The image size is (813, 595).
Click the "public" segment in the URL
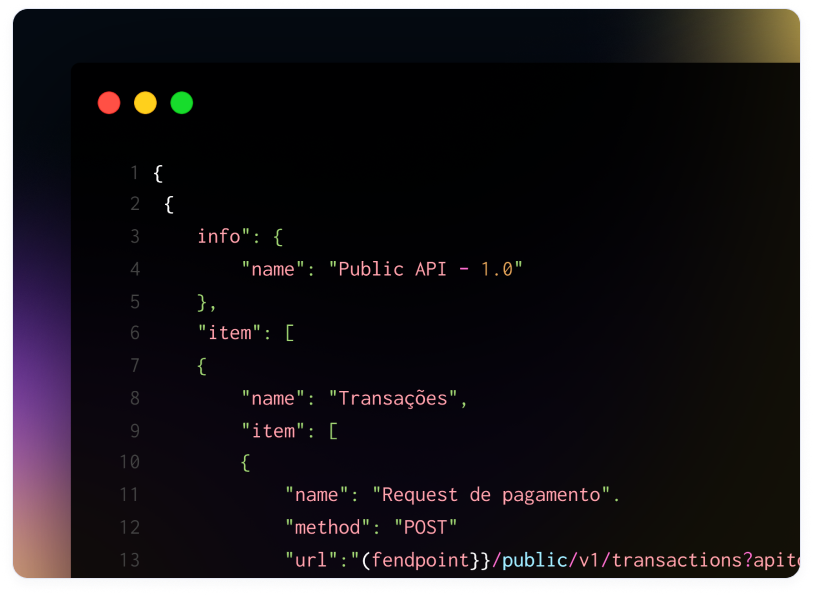[530, 560]
